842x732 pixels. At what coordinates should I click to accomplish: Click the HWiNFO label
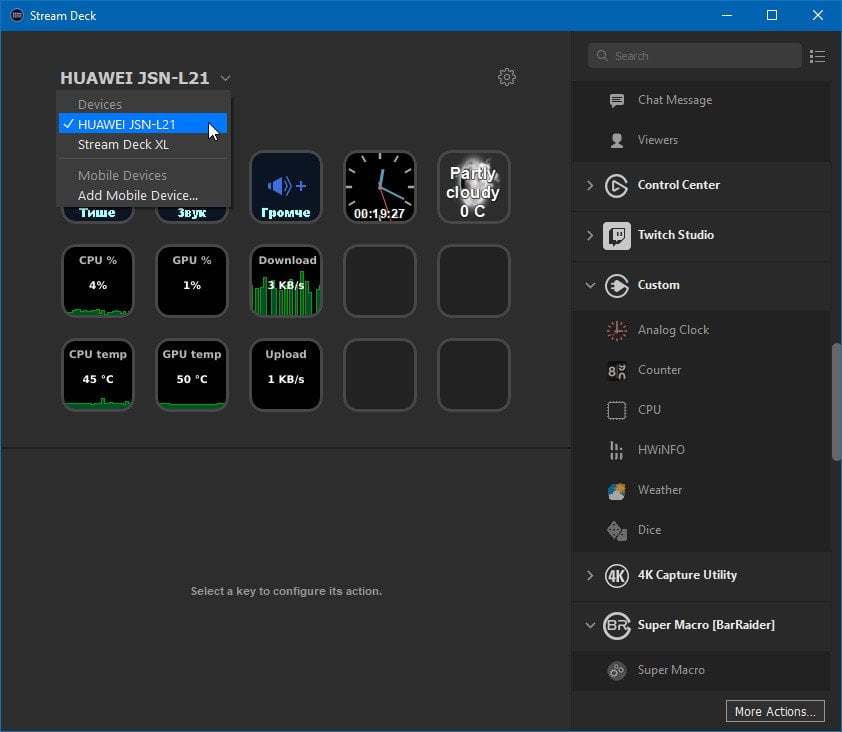click(x=661, y=450)
